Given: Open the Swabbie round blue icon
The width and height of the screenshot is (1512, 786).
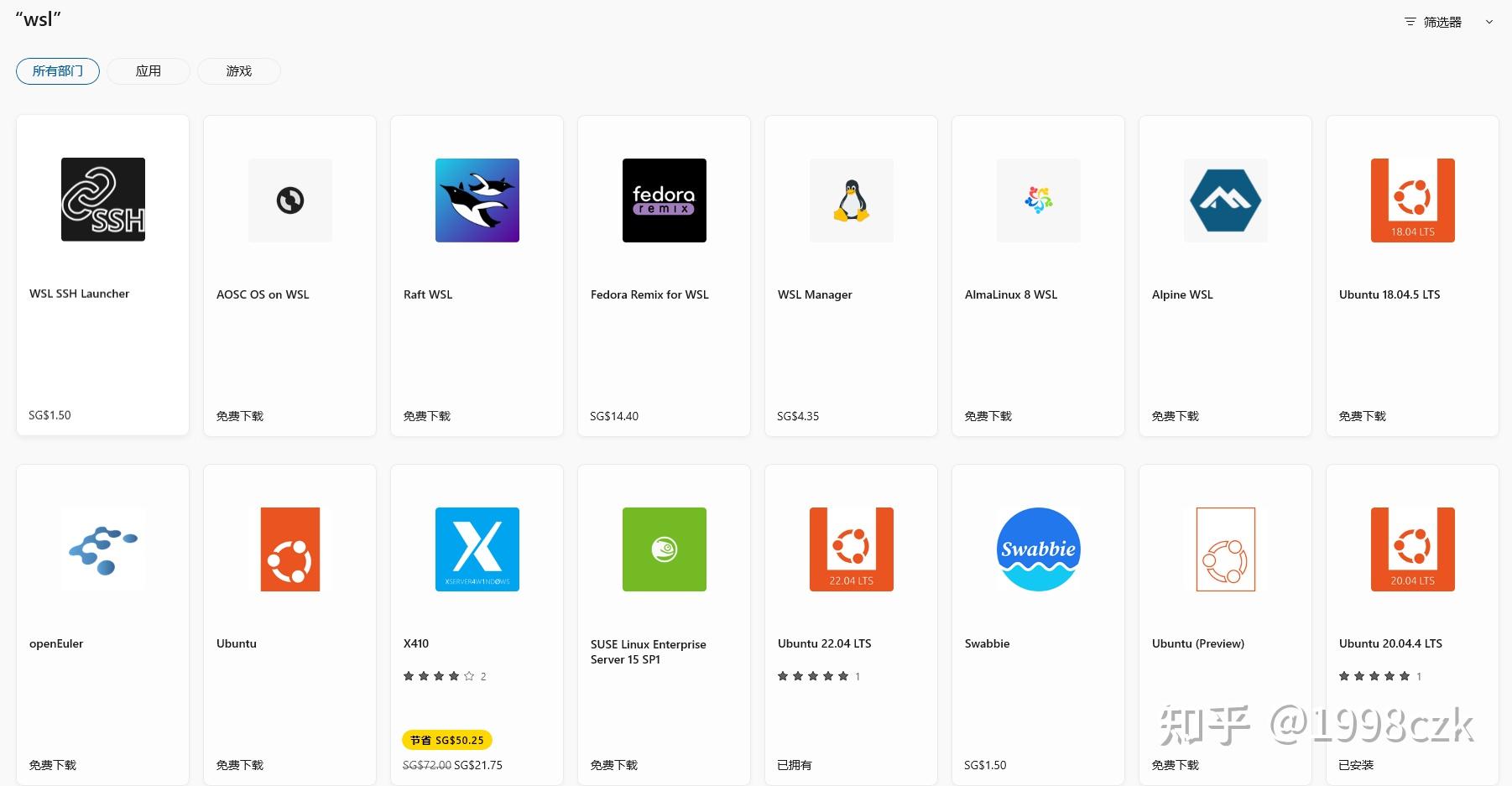Looking at the screenshot, I should point(1038,549).
